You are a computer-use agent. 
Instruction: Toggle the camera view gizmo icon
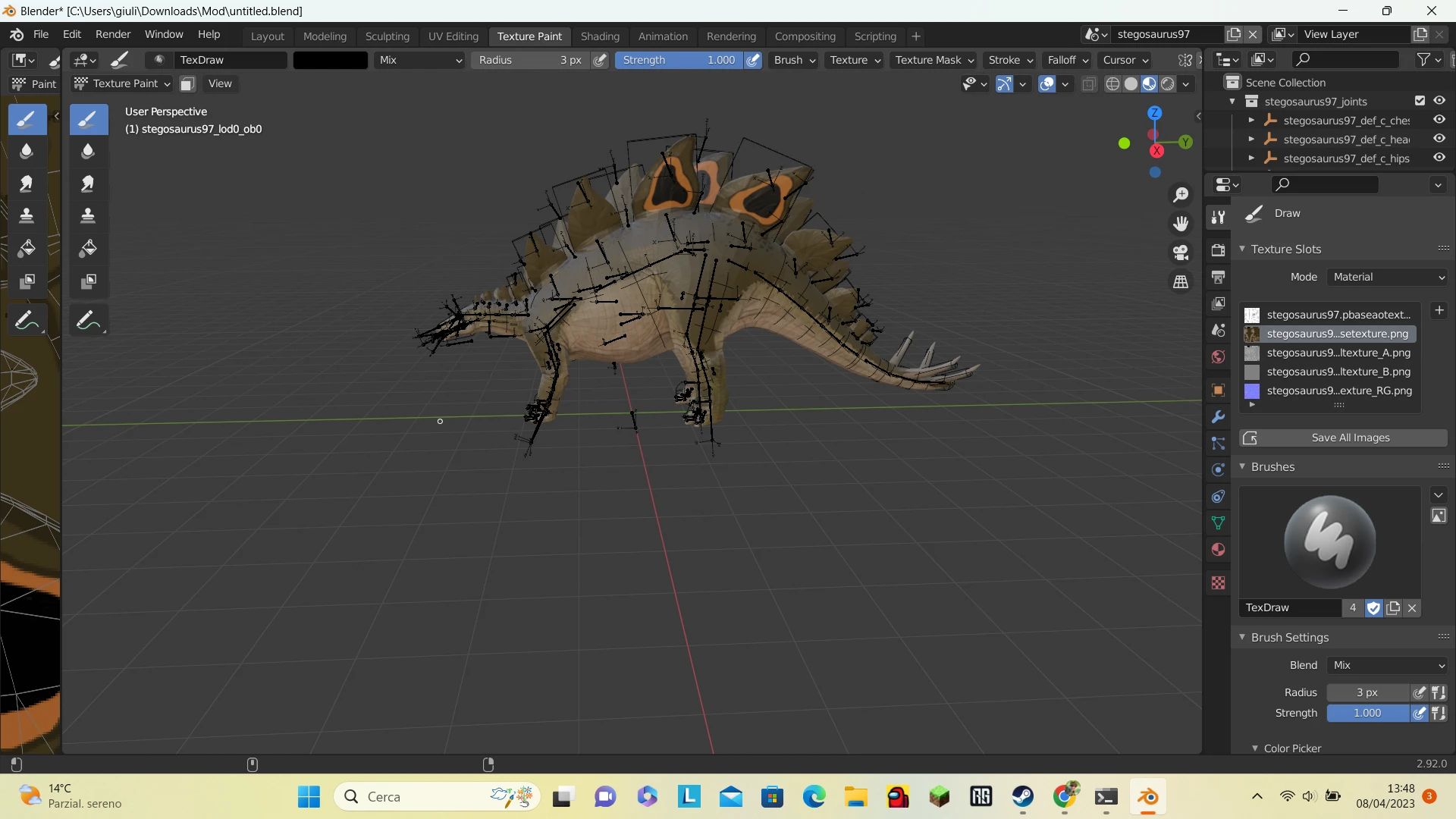coord(1181,253)
